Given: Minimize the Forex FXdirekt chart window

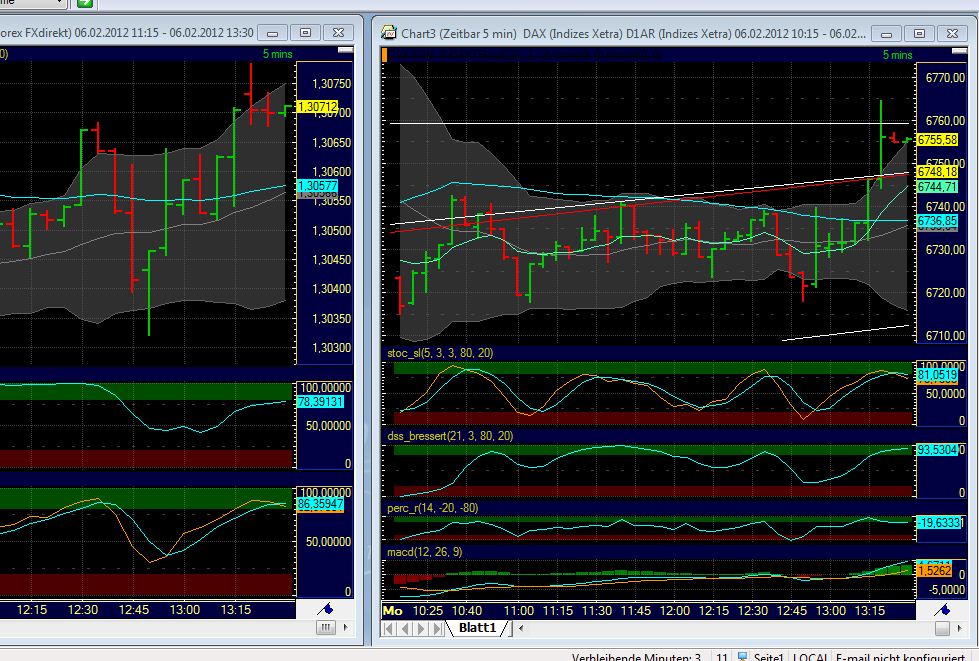Looking at the screenshot, I should [273, 32].
